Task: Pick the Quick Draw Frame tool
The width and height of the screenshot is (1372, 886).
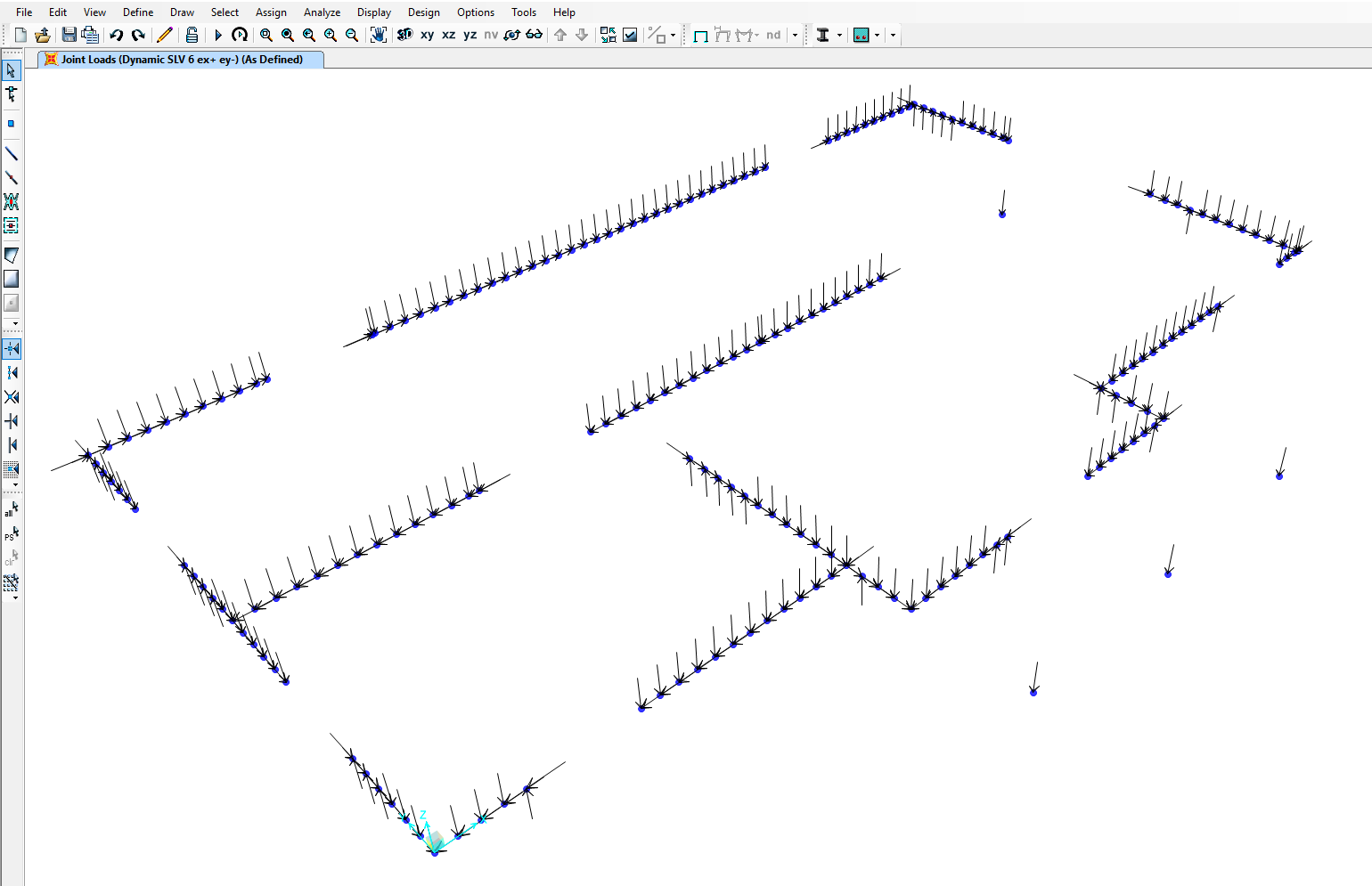Action: (12, 178)
